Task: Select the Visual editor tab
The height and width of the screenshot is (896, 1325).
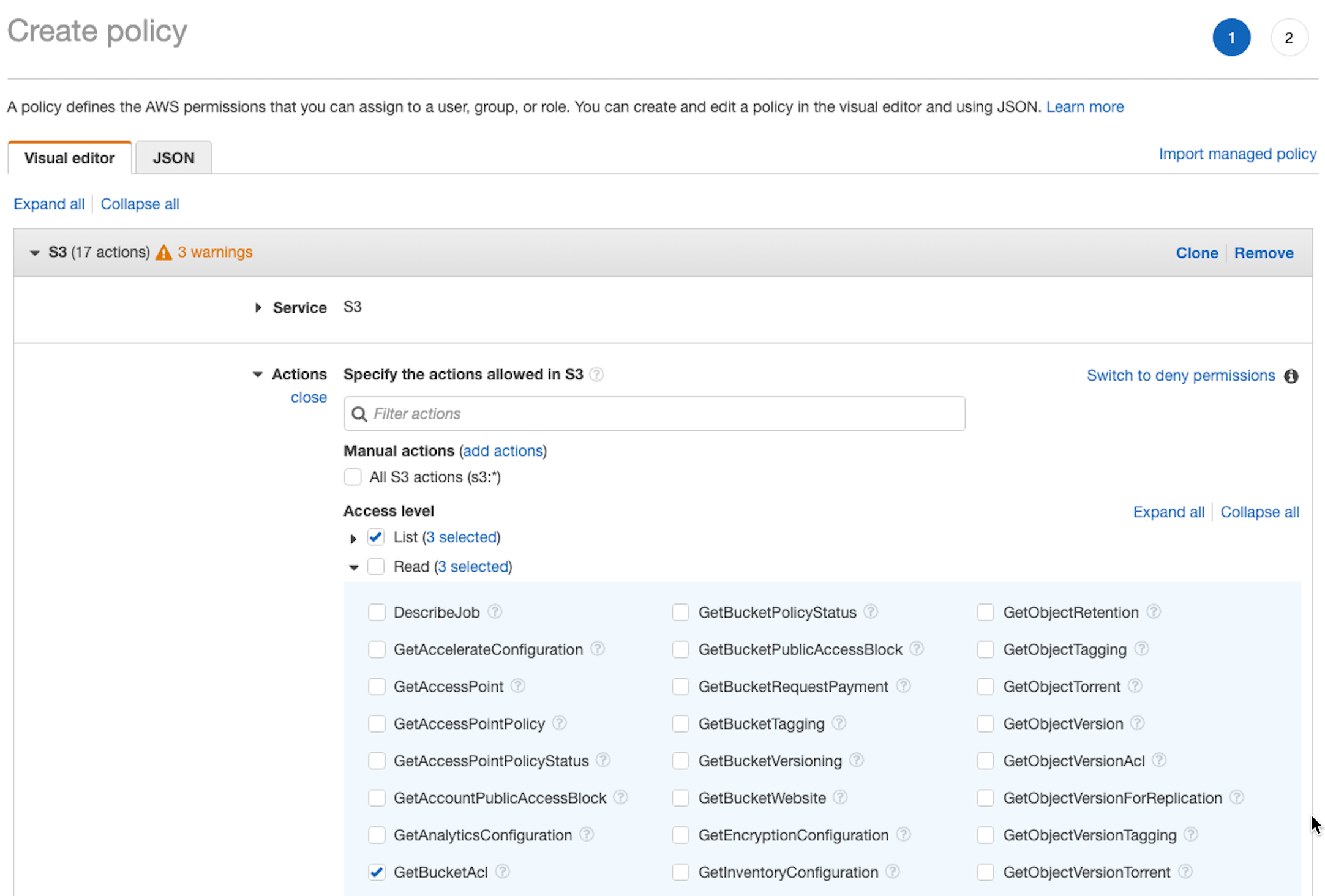Action: click(69, 157)
